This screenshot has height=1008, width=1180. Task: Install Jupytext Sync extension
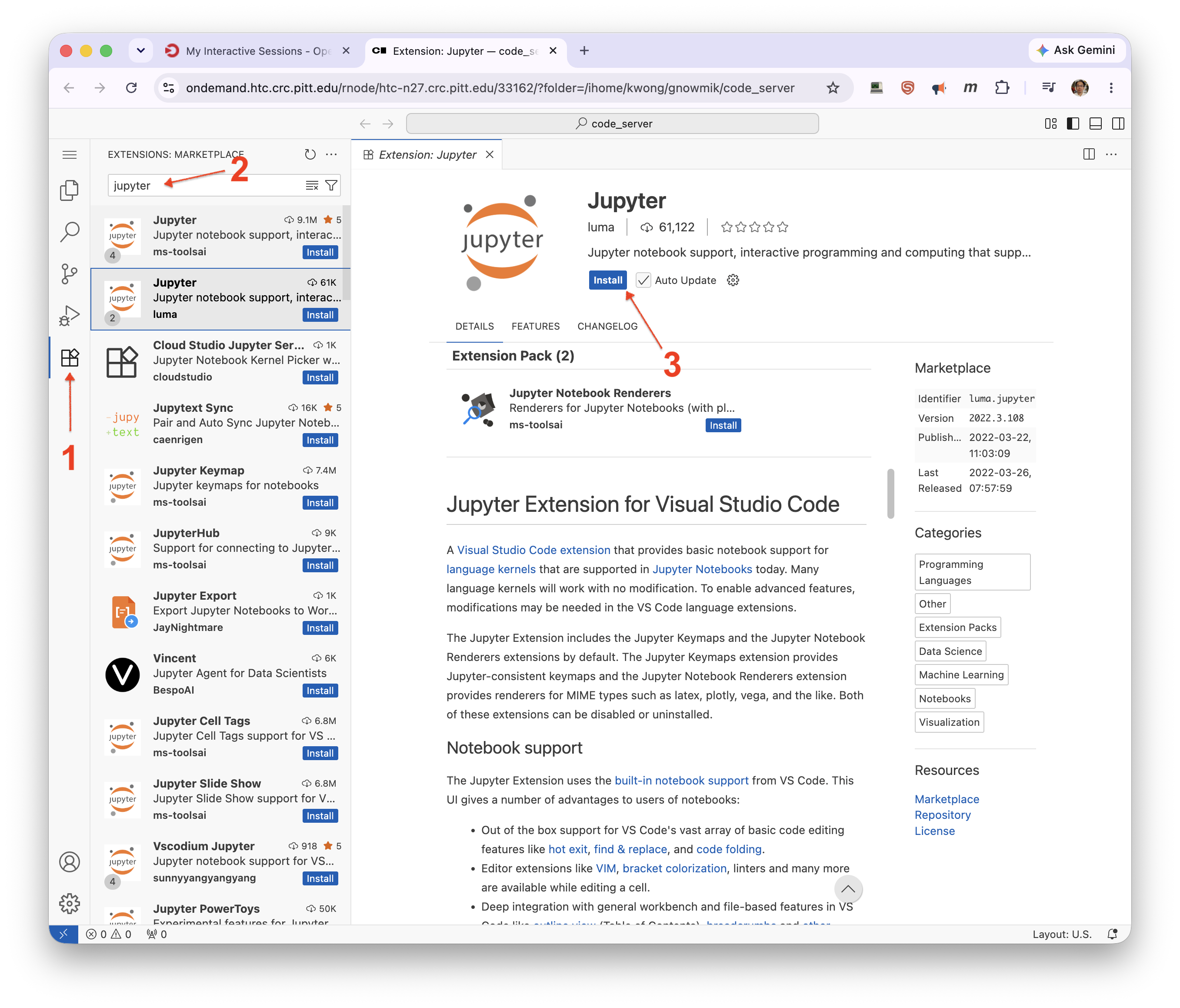(320, 440)
